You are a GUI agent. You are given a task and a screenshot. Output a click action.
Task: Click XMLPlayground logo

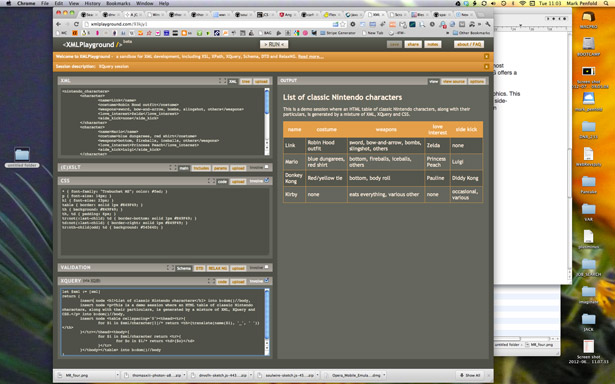[x=92, y=45]
